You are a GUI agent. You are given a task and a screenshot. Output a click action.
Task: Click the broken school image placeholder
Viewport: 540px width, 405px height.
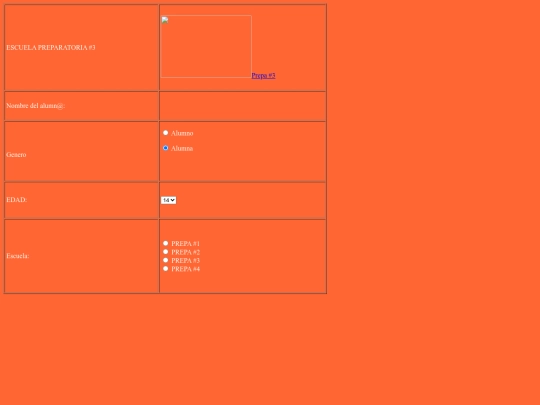pyautogui.click(x=206, y=46)
